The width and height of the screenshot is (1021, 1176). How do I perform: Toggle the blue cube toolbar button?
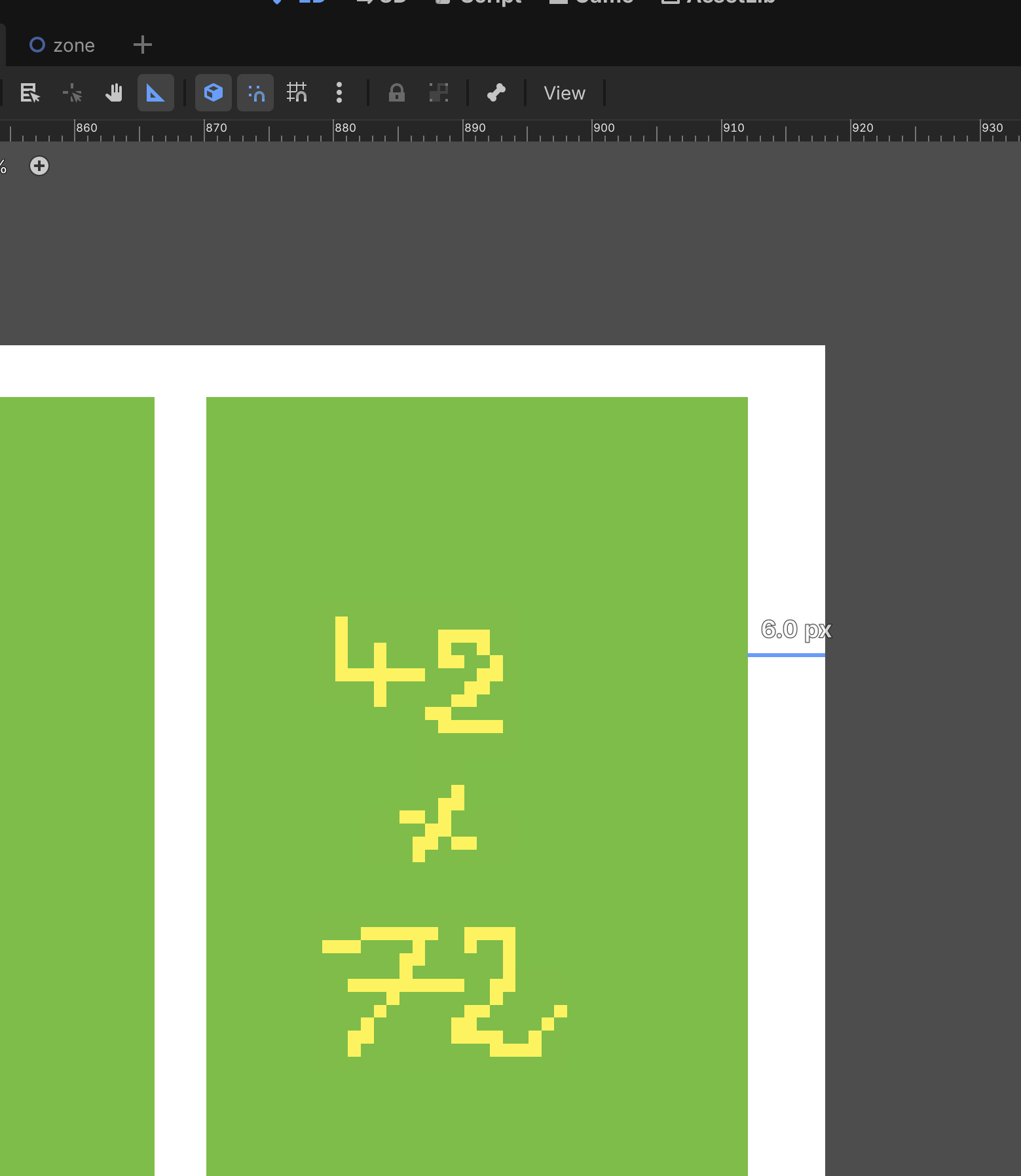(x=213, y=93)
